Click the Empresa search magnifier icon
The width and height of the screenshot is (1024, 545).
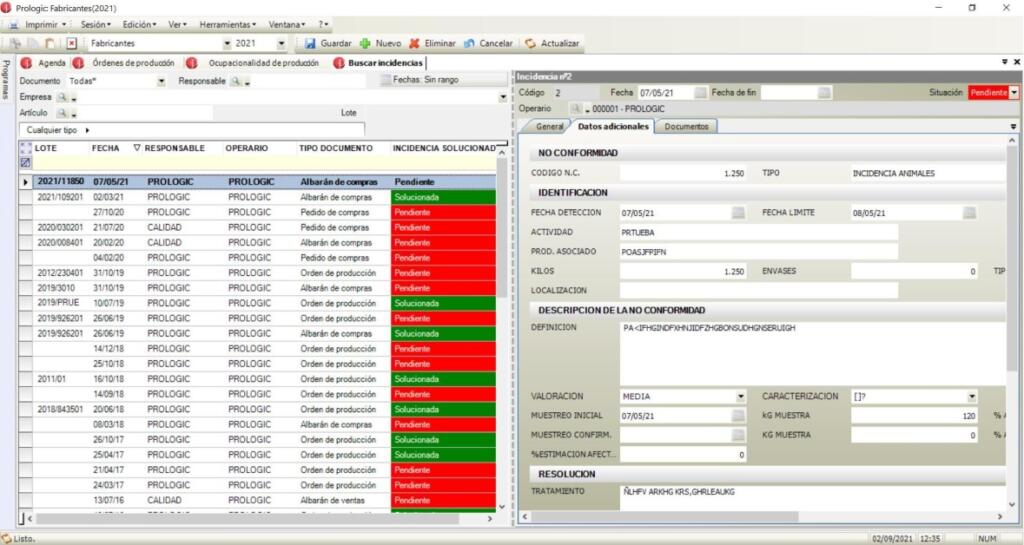(62, 97)
